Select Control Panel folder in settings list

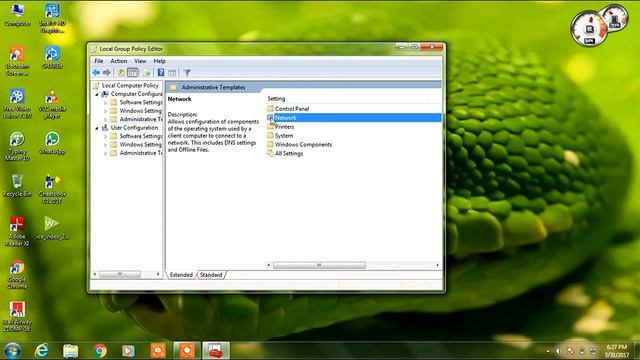[292, 109]
